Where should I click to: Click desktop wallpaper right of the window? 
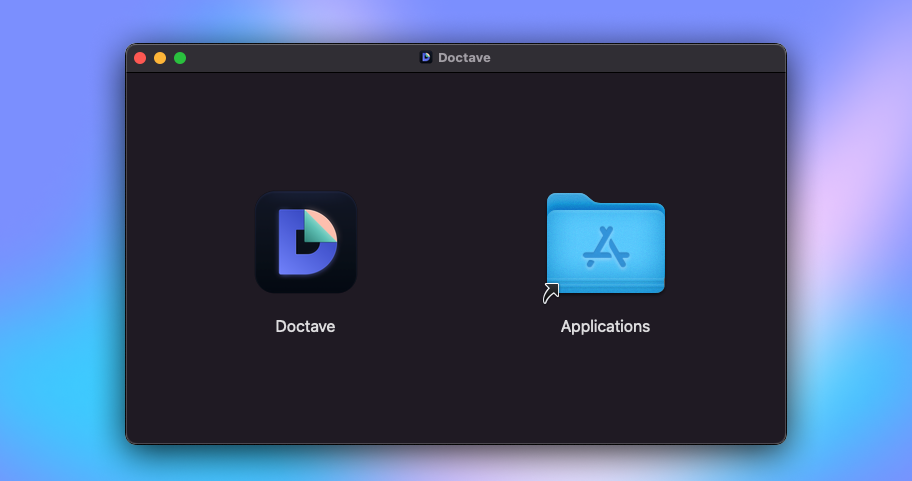850,250
